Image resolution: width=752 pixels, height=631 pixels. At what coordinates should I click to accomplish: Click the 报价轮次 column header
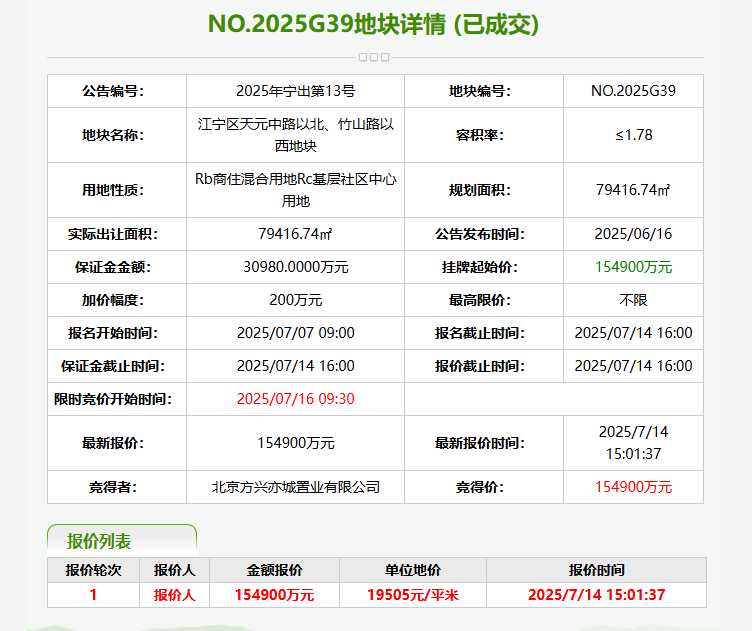(94, 570)
